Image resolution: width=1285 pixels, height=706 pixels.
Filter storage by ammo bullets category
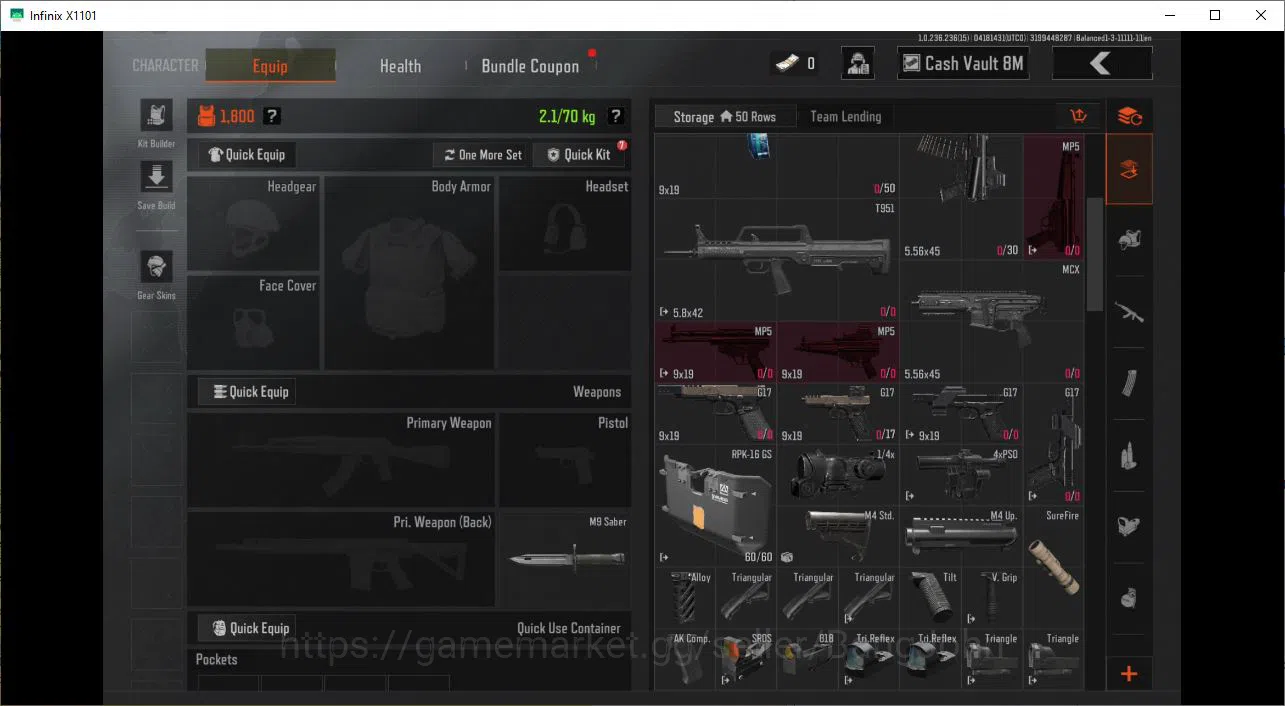1129,455
